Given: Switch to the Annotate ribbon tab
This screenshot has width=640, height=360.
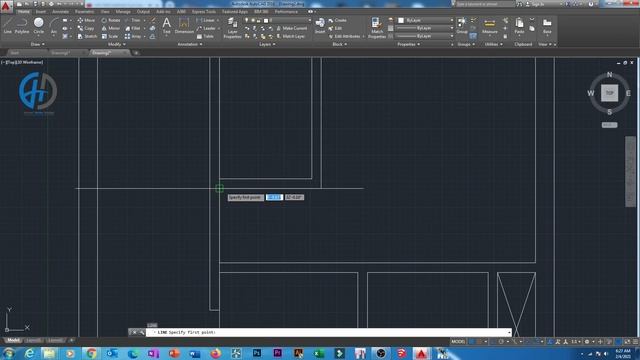Looking at the screenshot, I should (x=60, y=11).
